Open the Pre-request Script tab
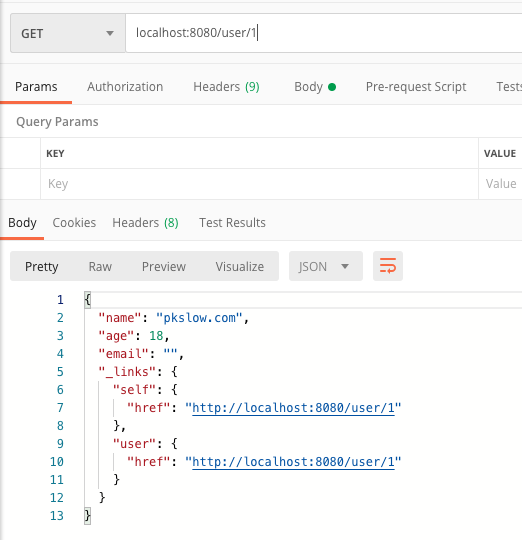Screen dimensions: 522x540 [x=416, y=87]
